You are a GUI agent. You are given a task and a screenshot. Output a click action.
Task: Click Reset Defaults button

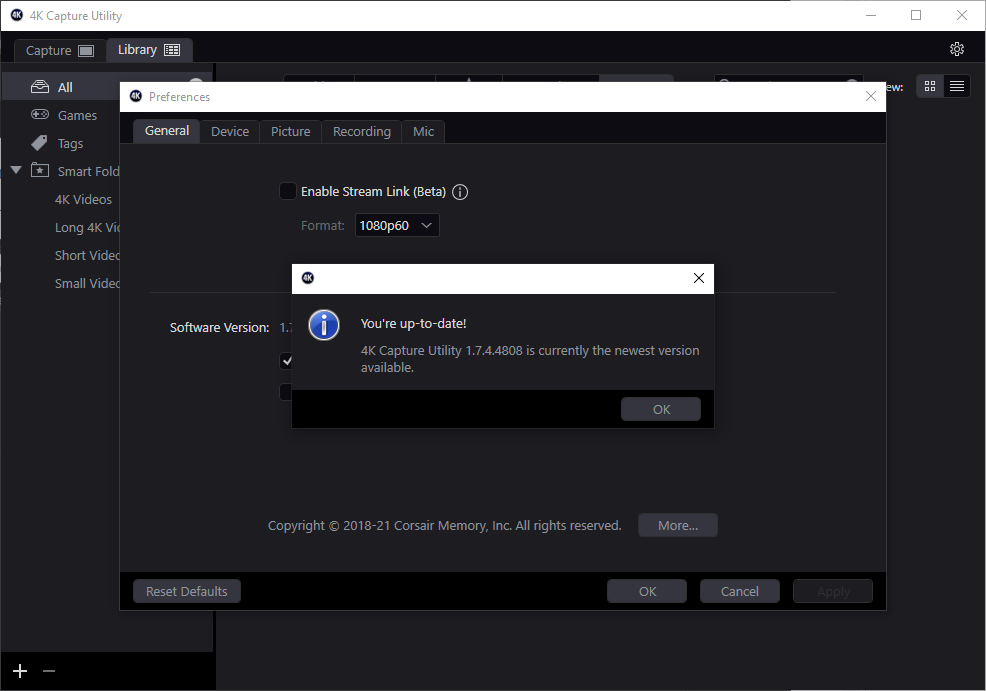pyautogui.click(x=187, y=591)
